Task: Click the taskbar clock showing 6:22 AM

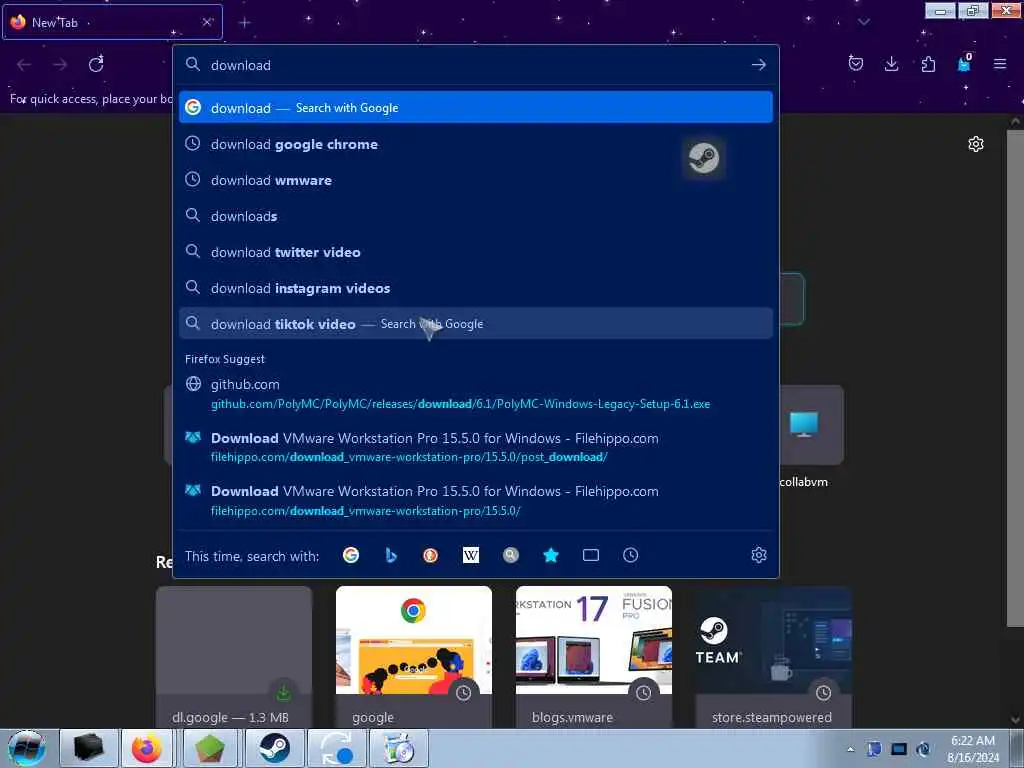Action: 973,748
